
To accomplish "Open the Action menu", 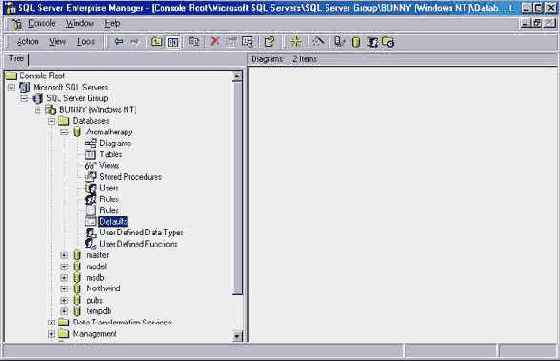I will click(28, 42).
